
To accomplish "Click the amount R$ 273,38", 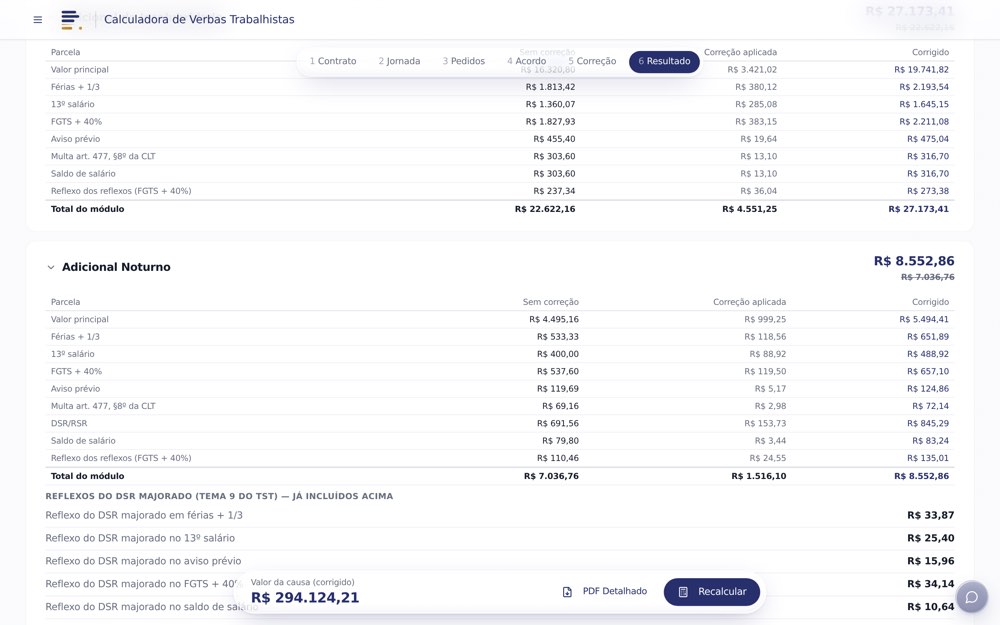I will [x=928, y=191].
